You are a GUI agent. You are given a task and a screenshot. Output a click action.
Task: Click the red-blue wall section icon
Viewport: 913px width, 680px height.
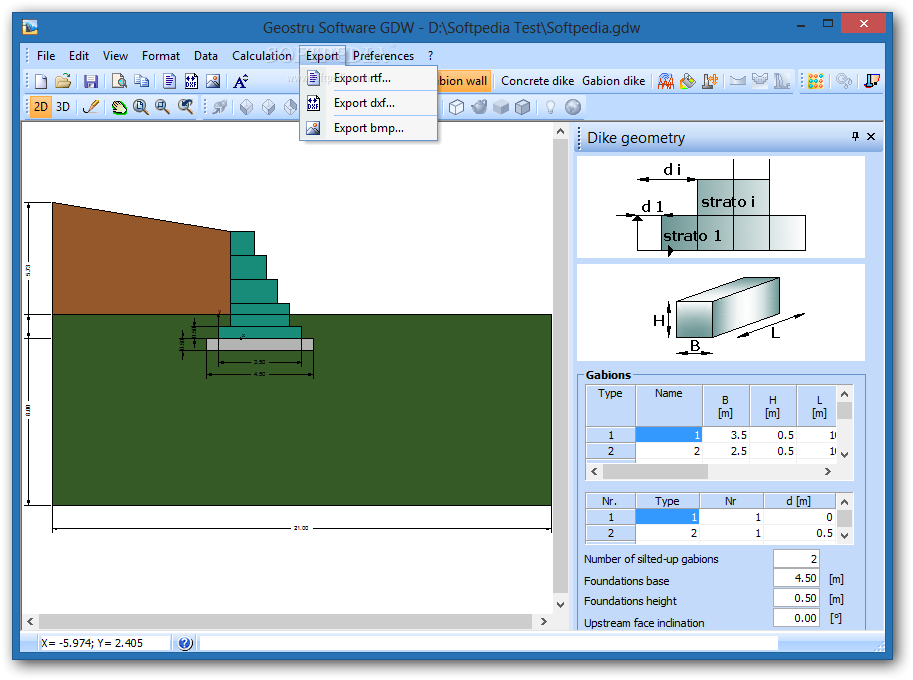872,81
